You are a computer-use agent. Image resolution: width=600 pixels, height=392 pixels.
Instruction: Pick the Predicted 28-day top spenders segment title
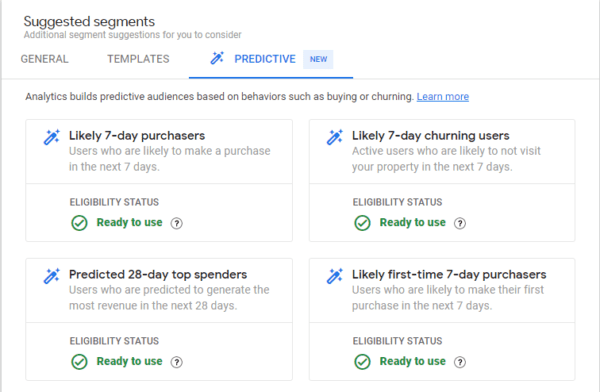[158, 274]
